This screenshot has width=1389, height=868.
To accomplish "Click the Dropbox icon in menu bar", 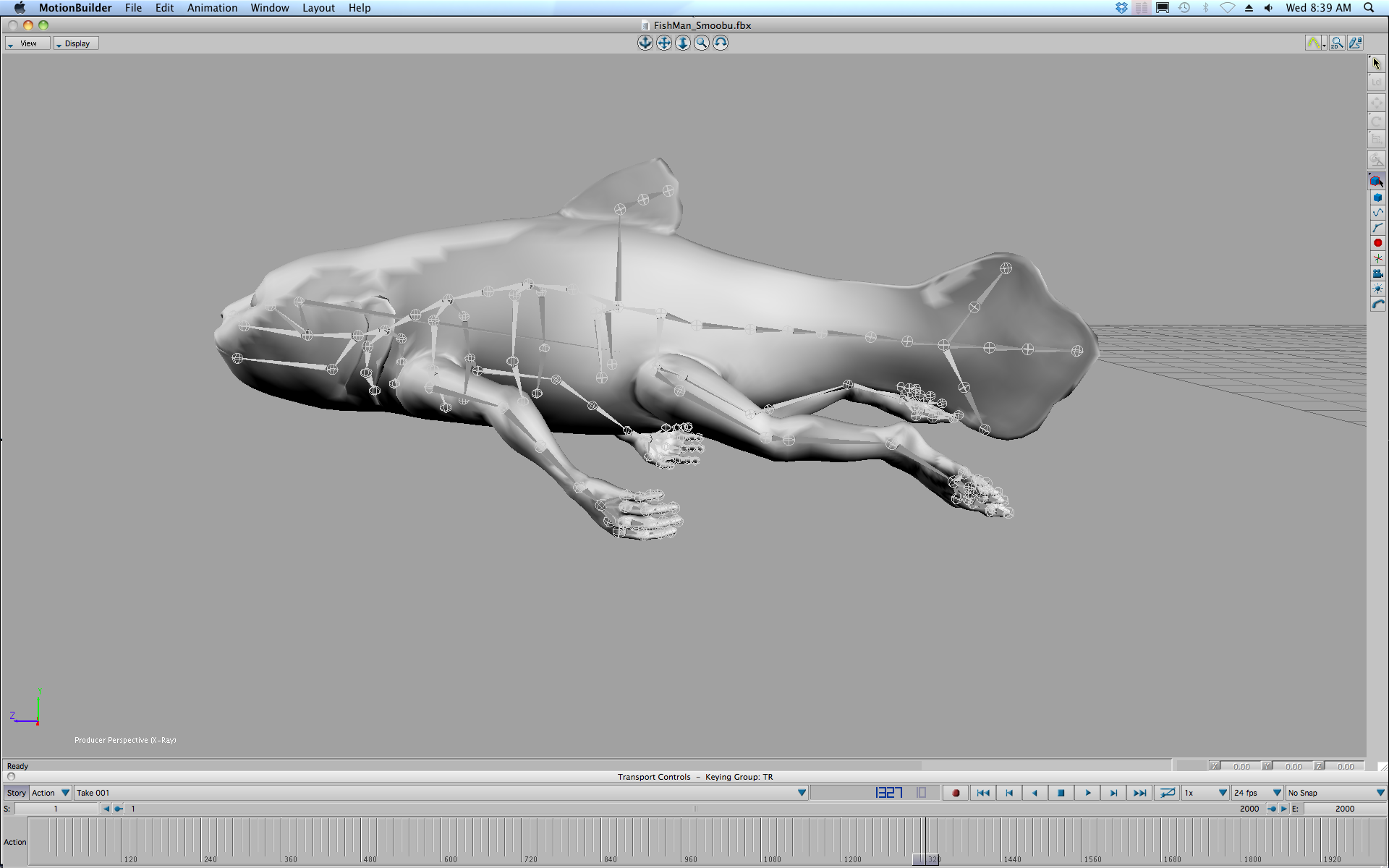I will click(x=1121, y=8).
